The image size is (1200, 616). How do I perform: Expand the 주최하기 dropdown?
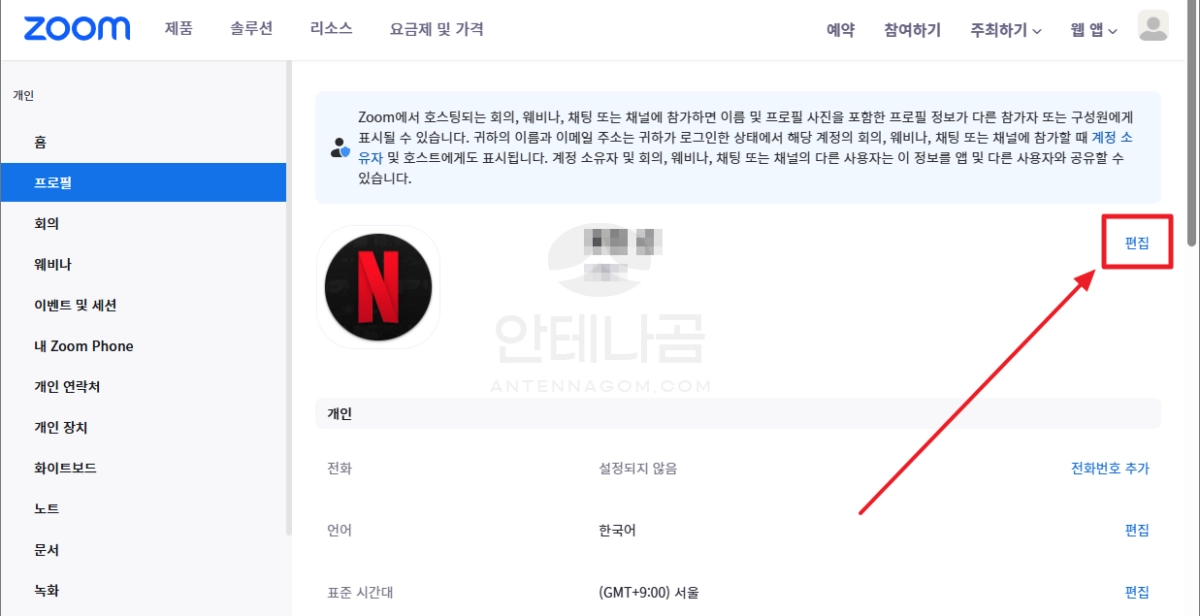pyautogui.click(x=1006, y=30)
